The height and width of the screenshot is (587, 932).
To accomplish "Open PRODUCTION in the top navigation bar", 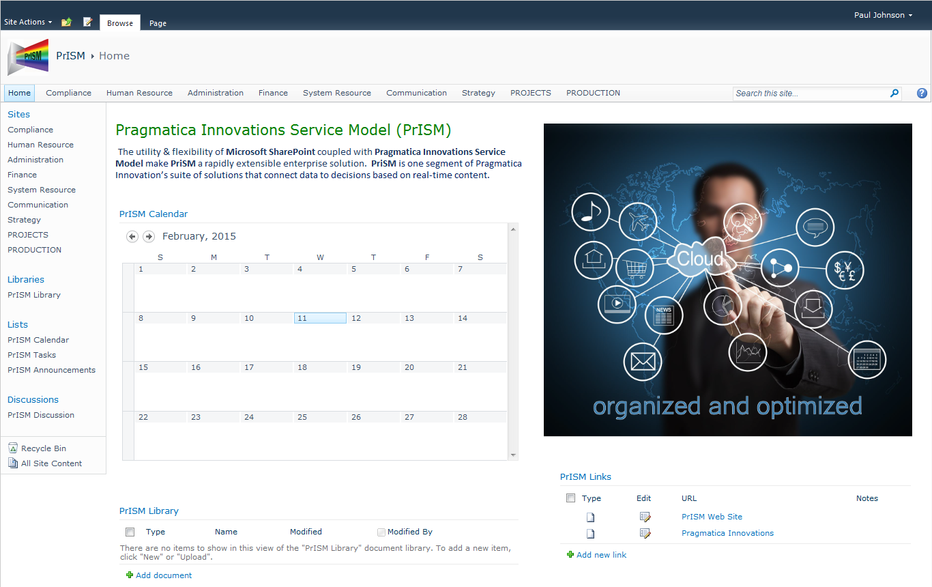I will [x=593, y=93].
